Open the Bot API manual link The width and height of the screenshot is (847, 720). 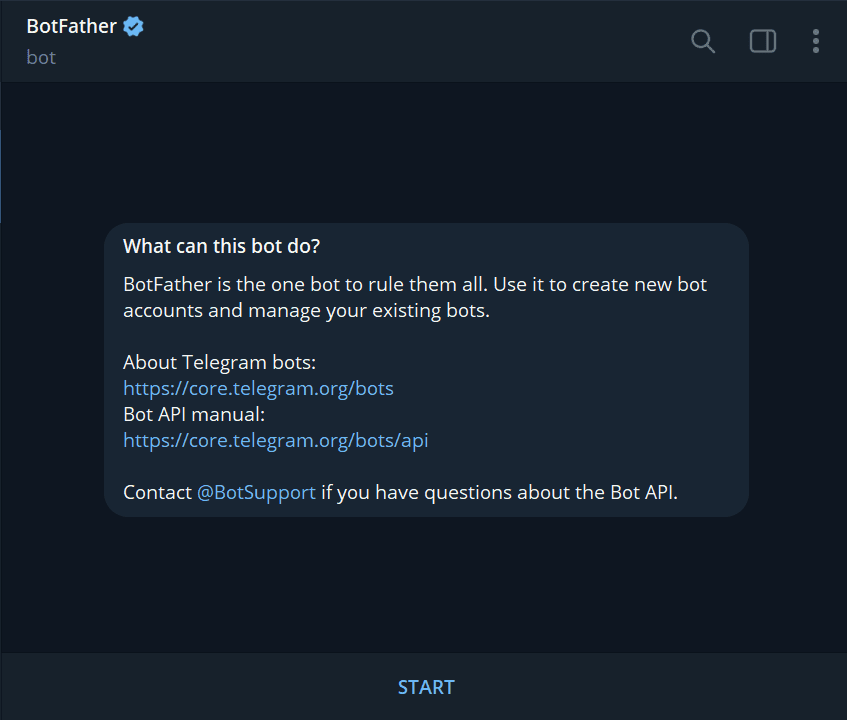pos(275,440)
